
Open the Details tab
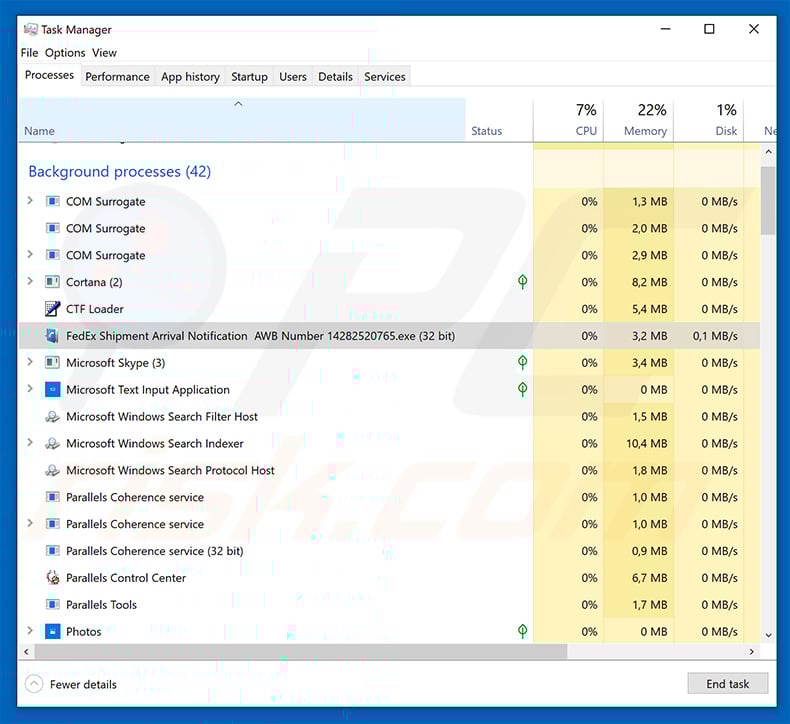click(x=335, y=77)
